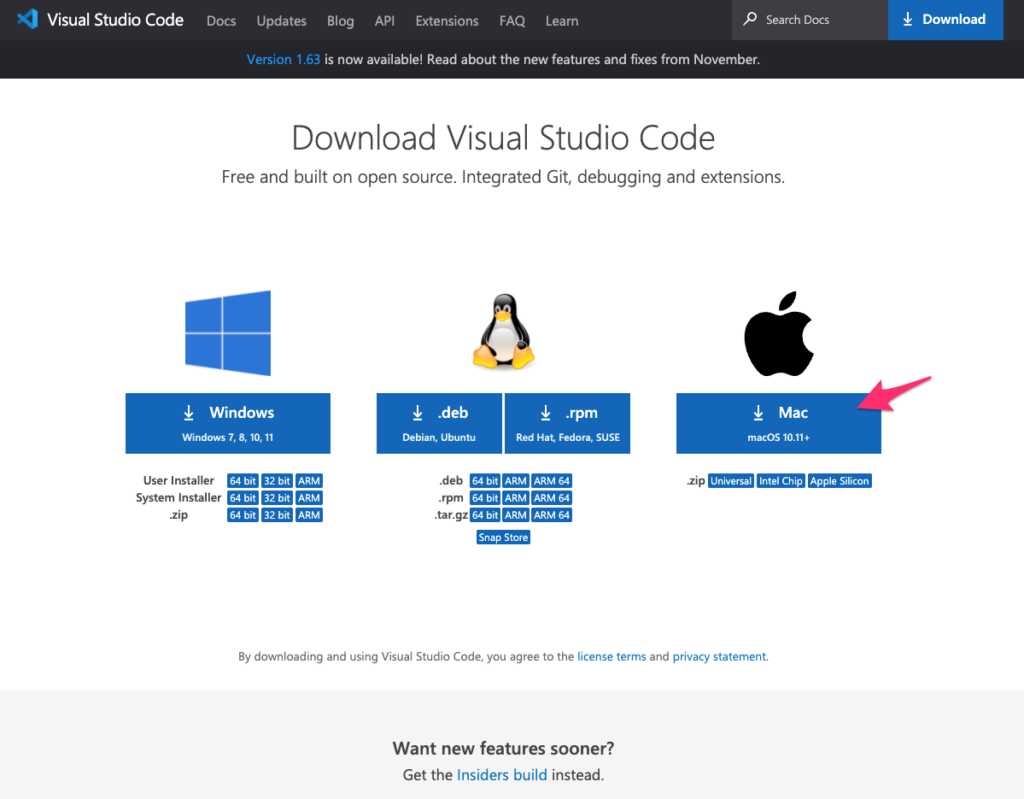Download Linux .tar.gz ARM
1024x799 pixels.
coord(516,515)
